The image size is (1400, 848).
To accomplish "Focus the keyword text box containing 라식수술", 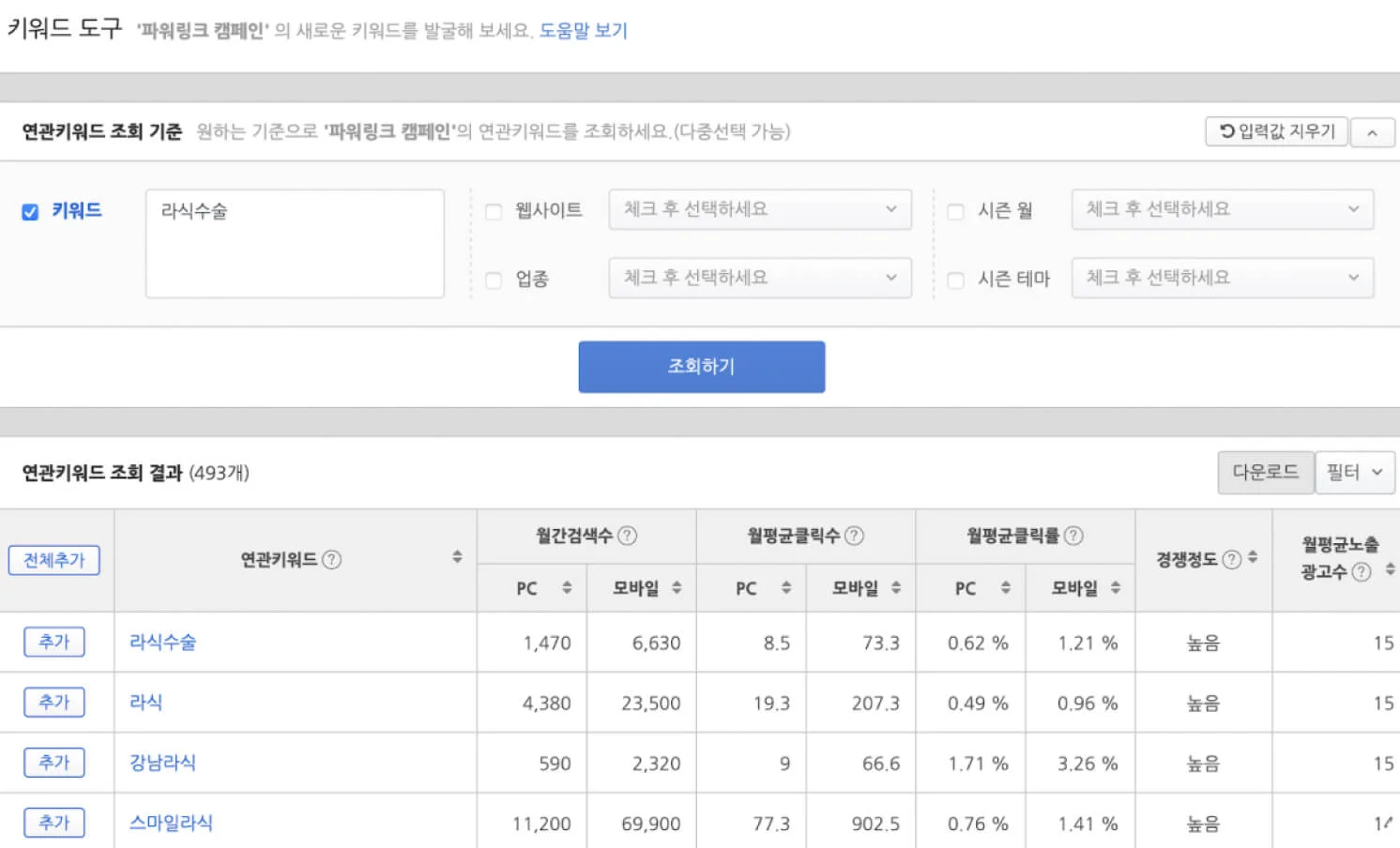I will pos(295,244).
